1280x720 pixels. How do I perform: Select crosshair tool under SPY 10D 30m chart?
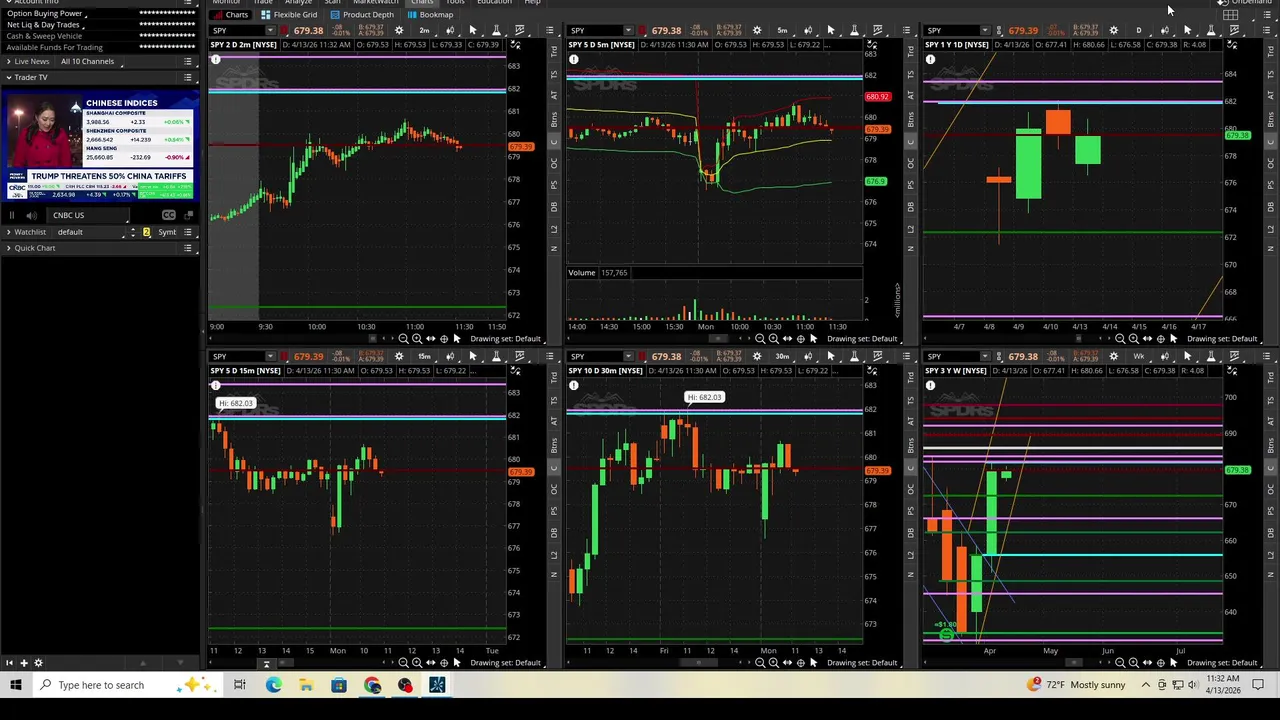pyautogui.click(x=800, y=663)
